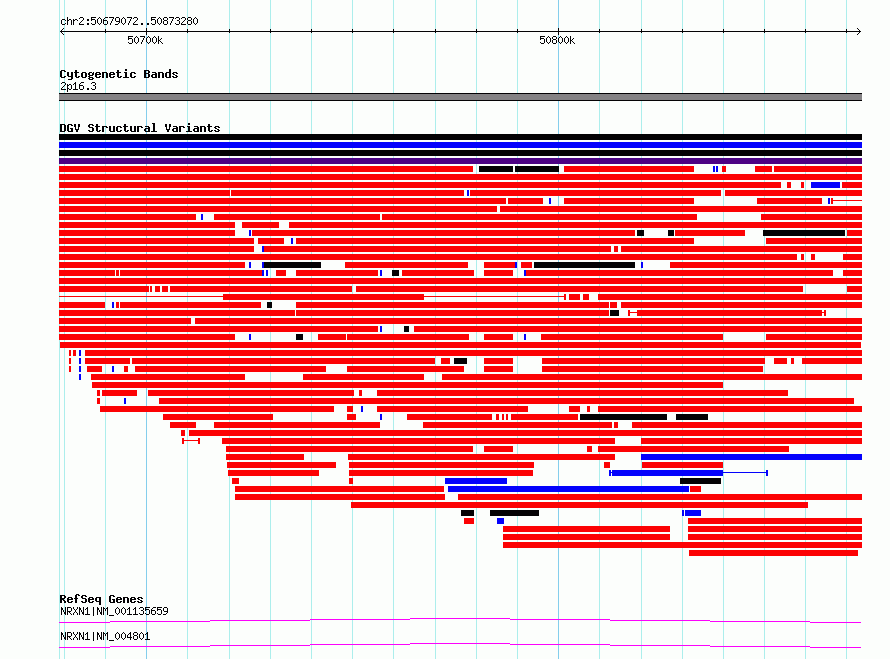Click the 50800k ruler label

tap(557, 40)
